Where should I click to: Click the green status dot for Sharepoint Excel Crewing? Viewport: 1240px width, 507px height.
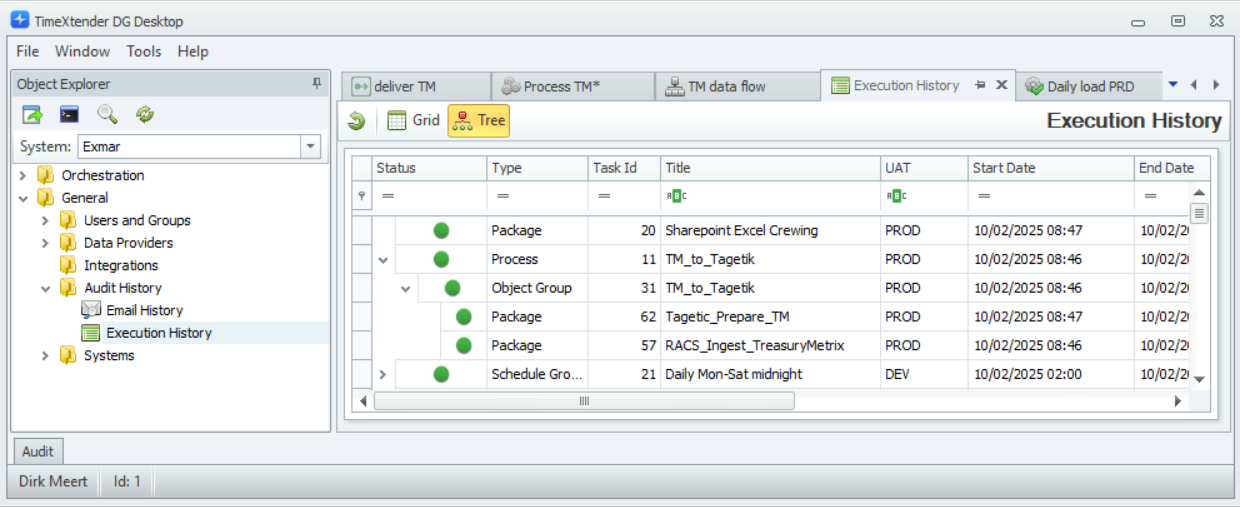[x=441, y=231]
